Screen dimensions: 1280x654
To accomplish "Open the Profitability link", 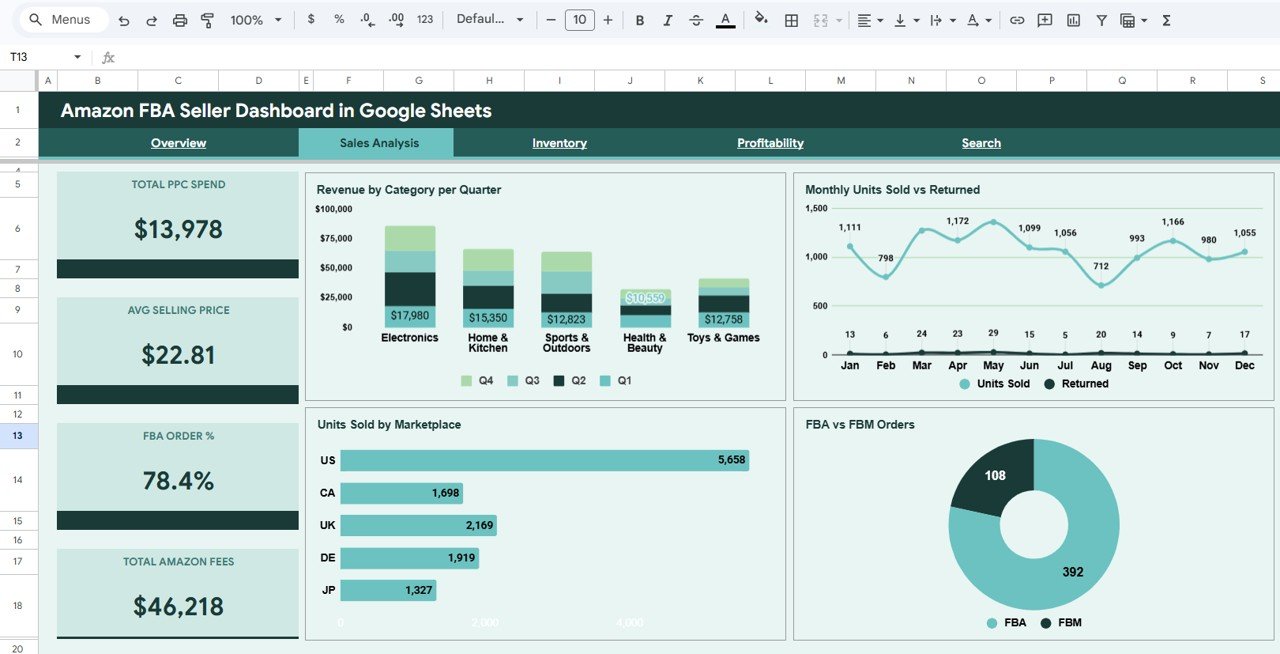I will tap(770, 143).
